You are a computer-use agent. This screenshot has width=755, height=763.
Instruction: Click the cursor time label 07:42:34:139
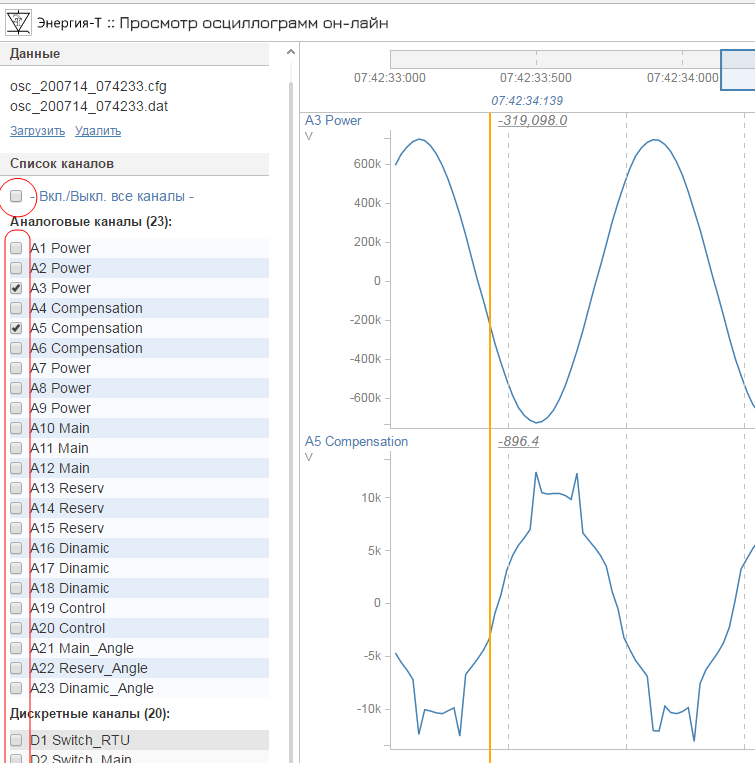click(x=527, y=101)
